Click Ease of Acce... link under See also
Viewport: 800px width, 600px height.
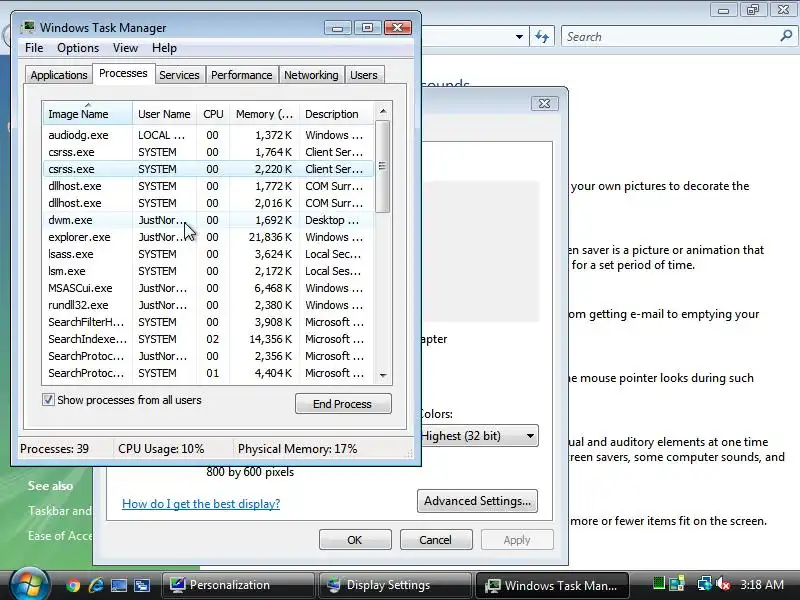coord(60,536)
